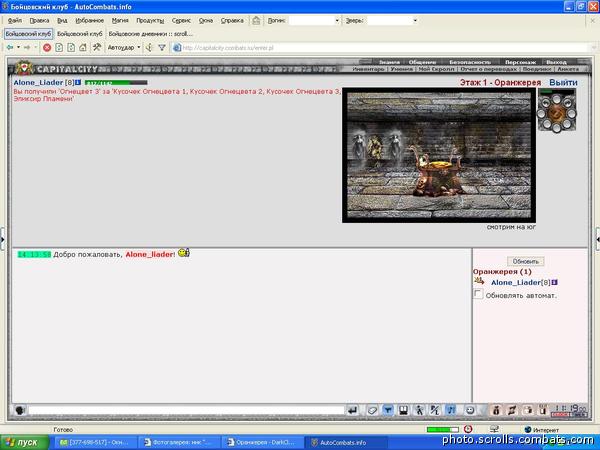Click the send message enter arrow icon
The width and height of the screenshot is (600, 450).
(352, 410)
